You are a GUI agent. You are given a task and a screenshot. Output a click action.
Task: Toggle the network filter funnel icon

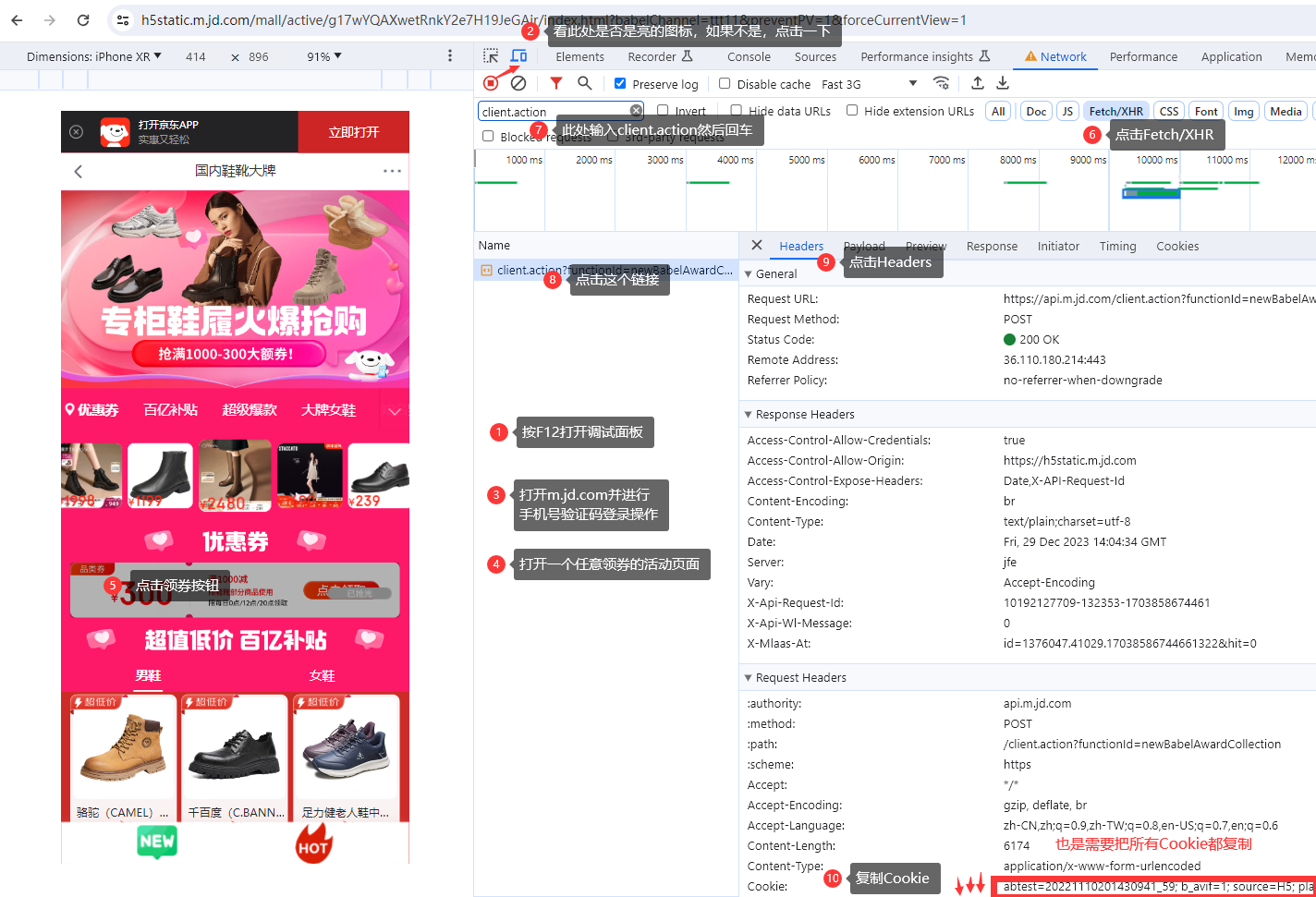point(556,83)
